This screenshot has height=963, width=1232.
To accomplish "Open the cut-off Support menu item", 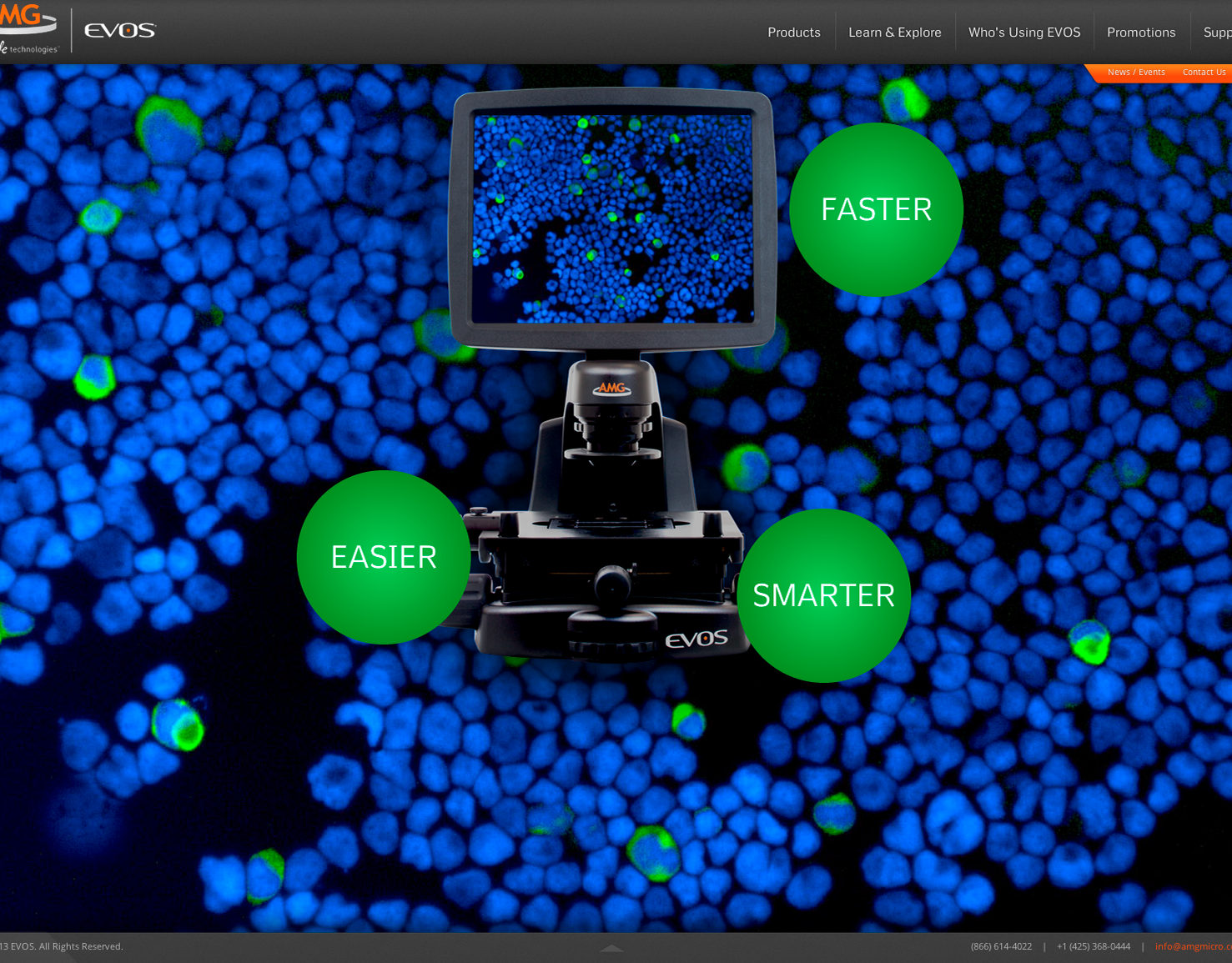I will point(1217,33).
